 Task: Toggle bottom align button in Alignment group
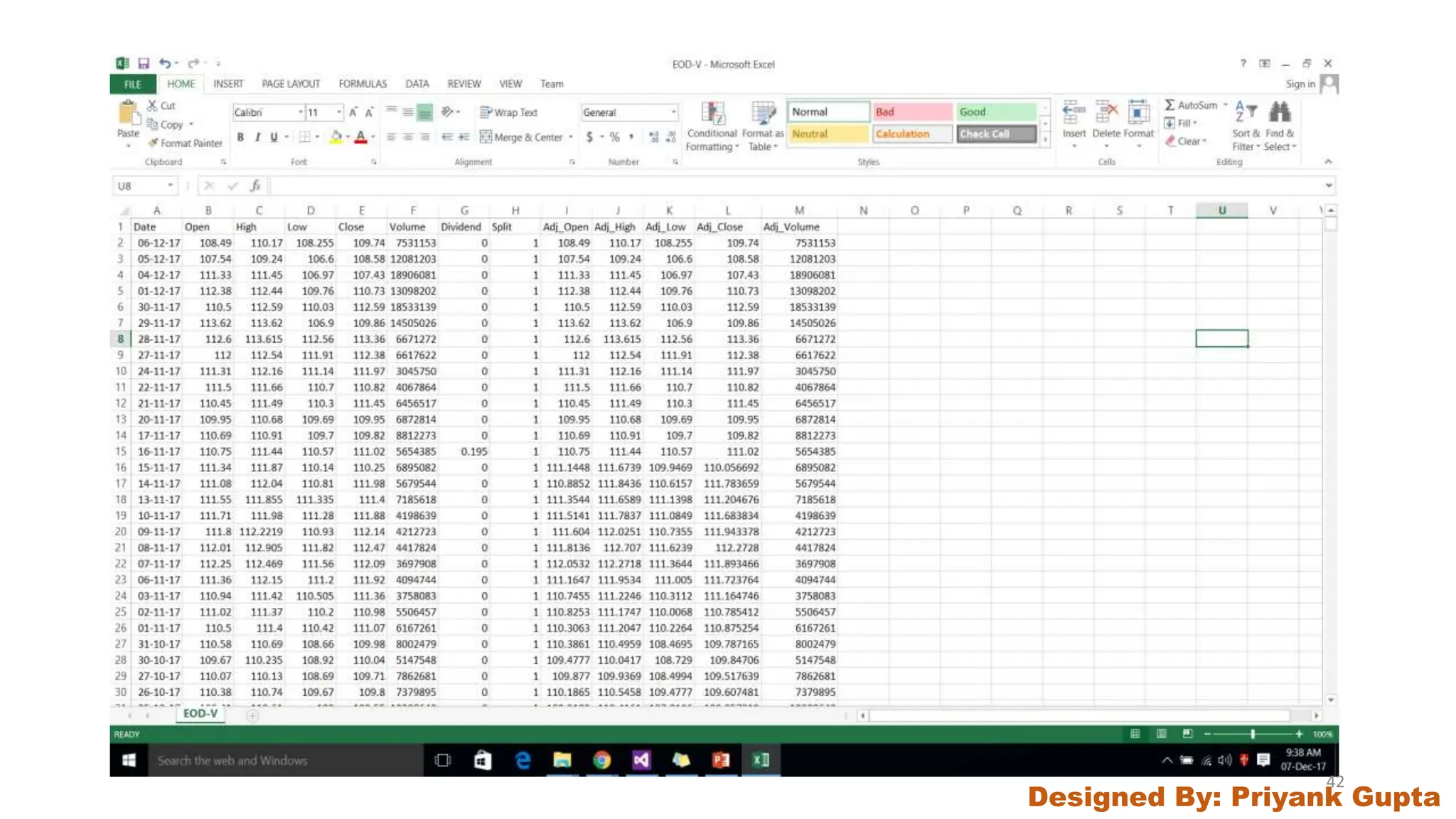point(424,112)
